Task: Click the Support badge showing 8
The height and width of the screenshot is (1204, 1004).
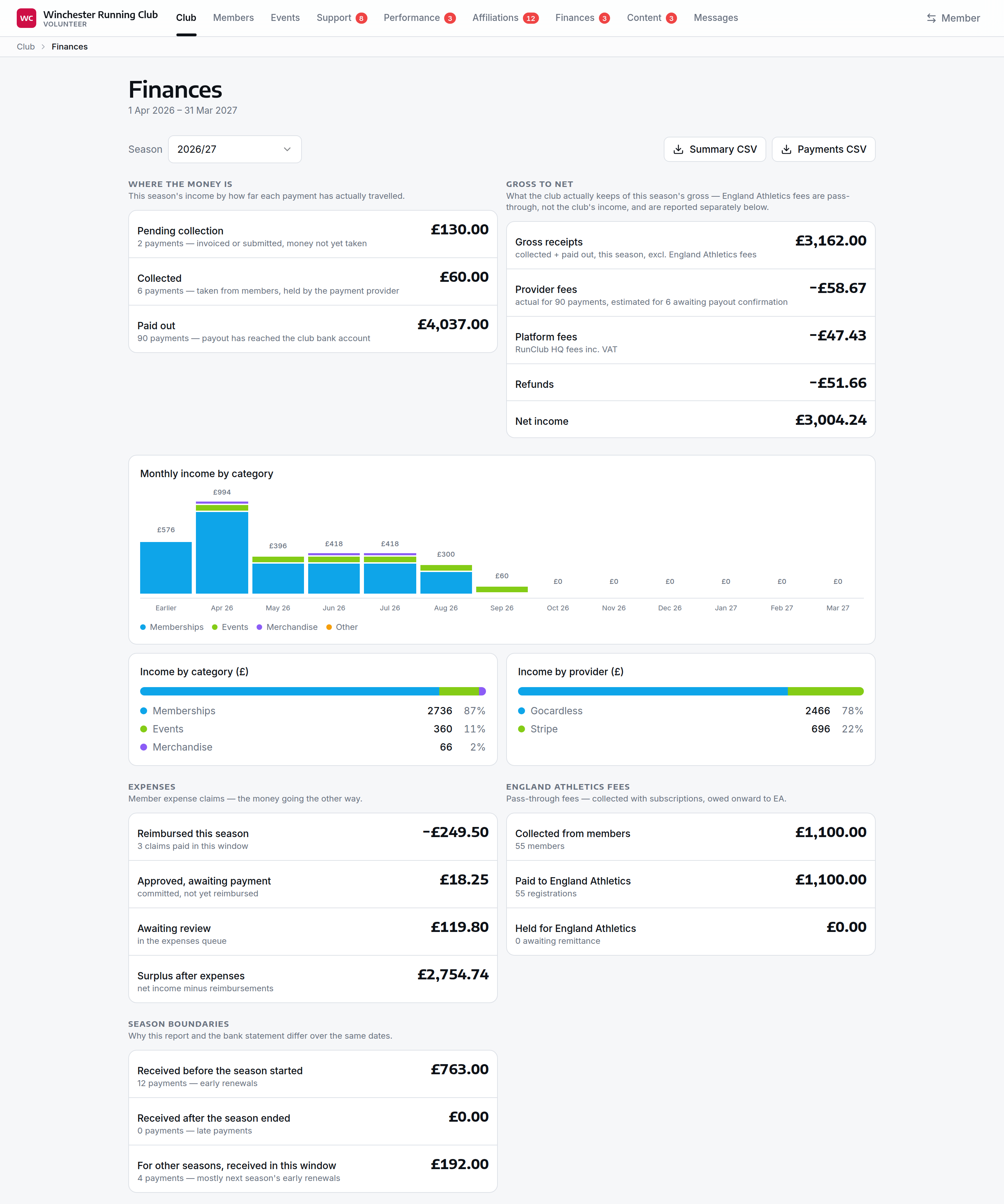Action: point(361,18)
